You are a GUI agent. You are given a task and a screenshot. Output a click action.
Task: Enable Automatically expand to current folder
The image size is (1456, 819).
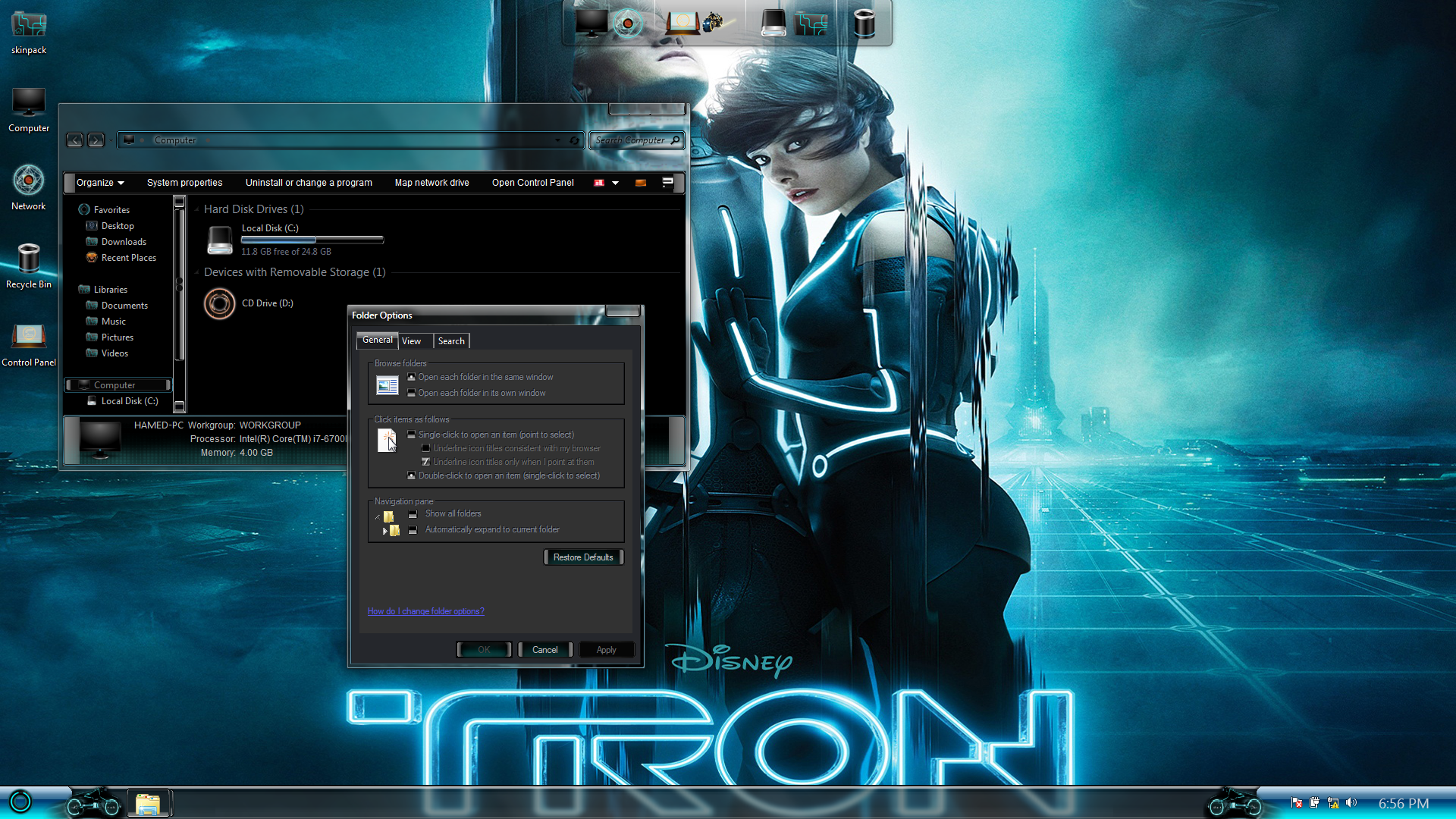pos(413,529)
